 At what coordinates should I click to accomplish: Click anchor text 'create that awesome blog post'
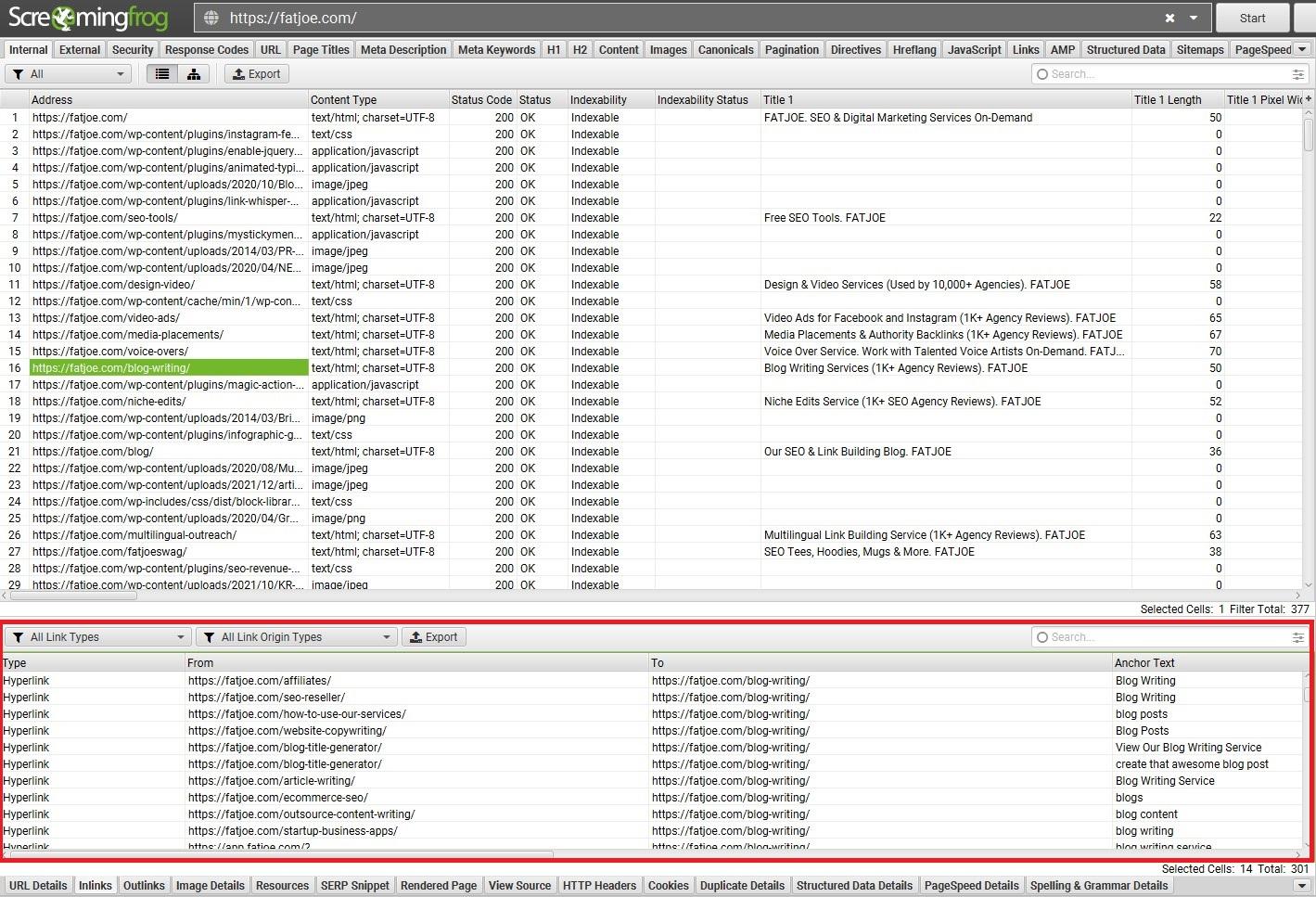[x=1192, y=764]
